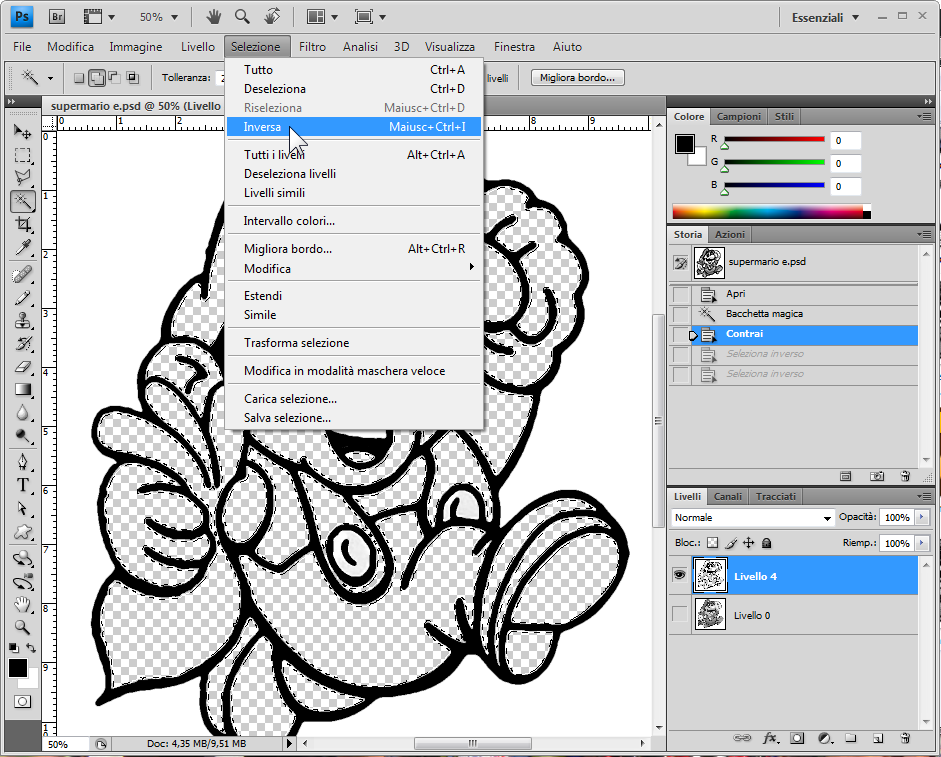Delete layer using Livelli trash icon
Screen dimensions: 941x757
[x=905, y=738]
